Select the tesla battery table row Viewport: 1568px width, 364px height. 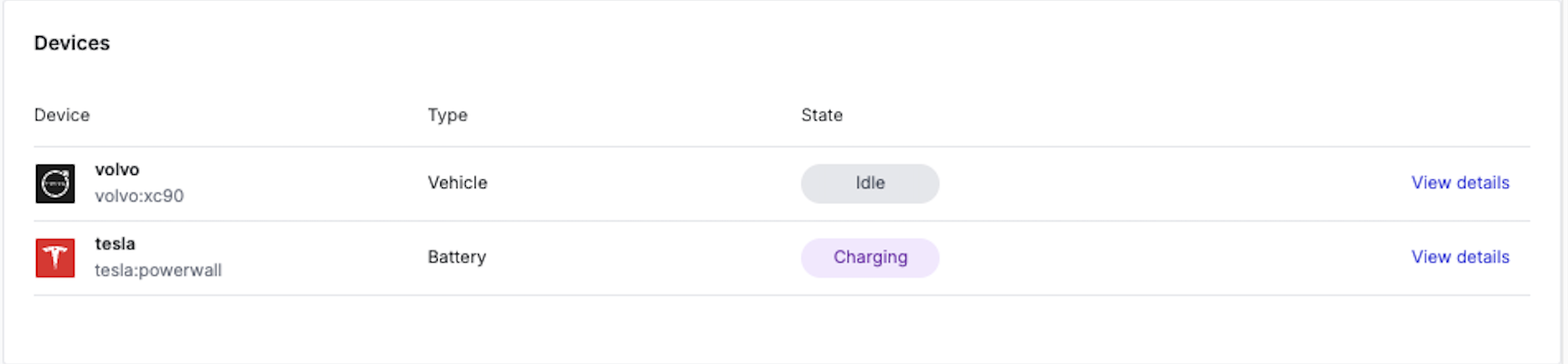[x=1143, y=258]
